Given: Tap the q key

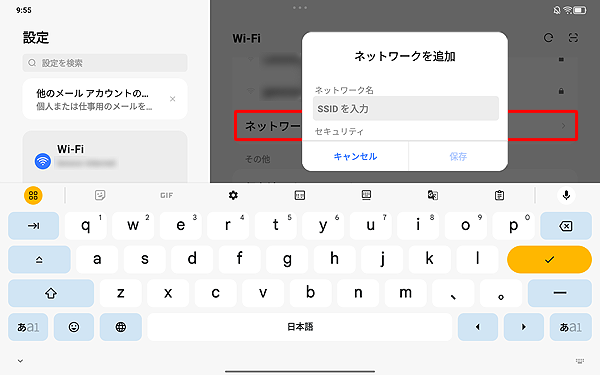Looking at the screenshot, I should 86,226.
